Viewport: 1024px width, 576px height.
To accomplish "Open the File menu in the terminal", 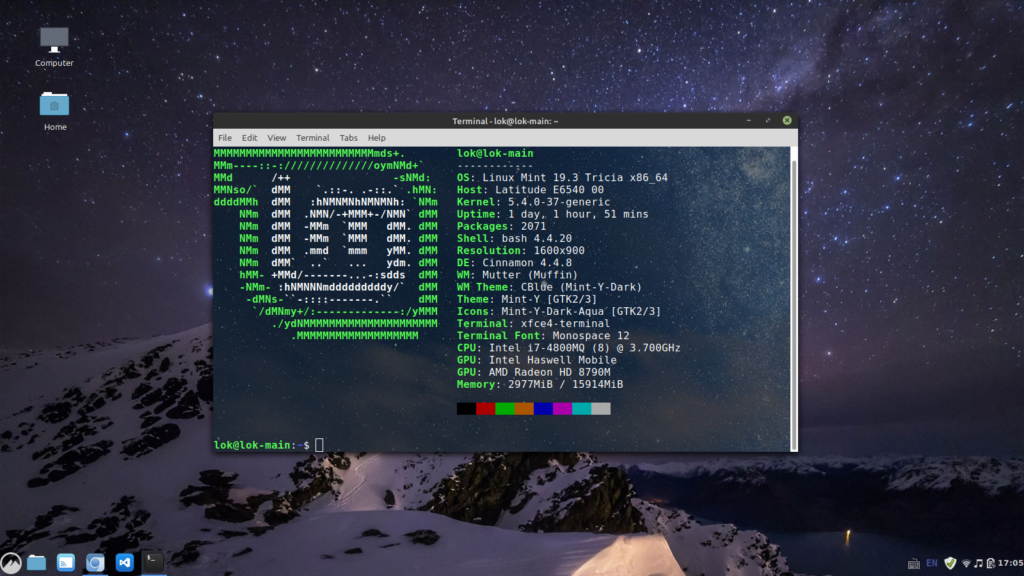I will click(x=224, y=138).
